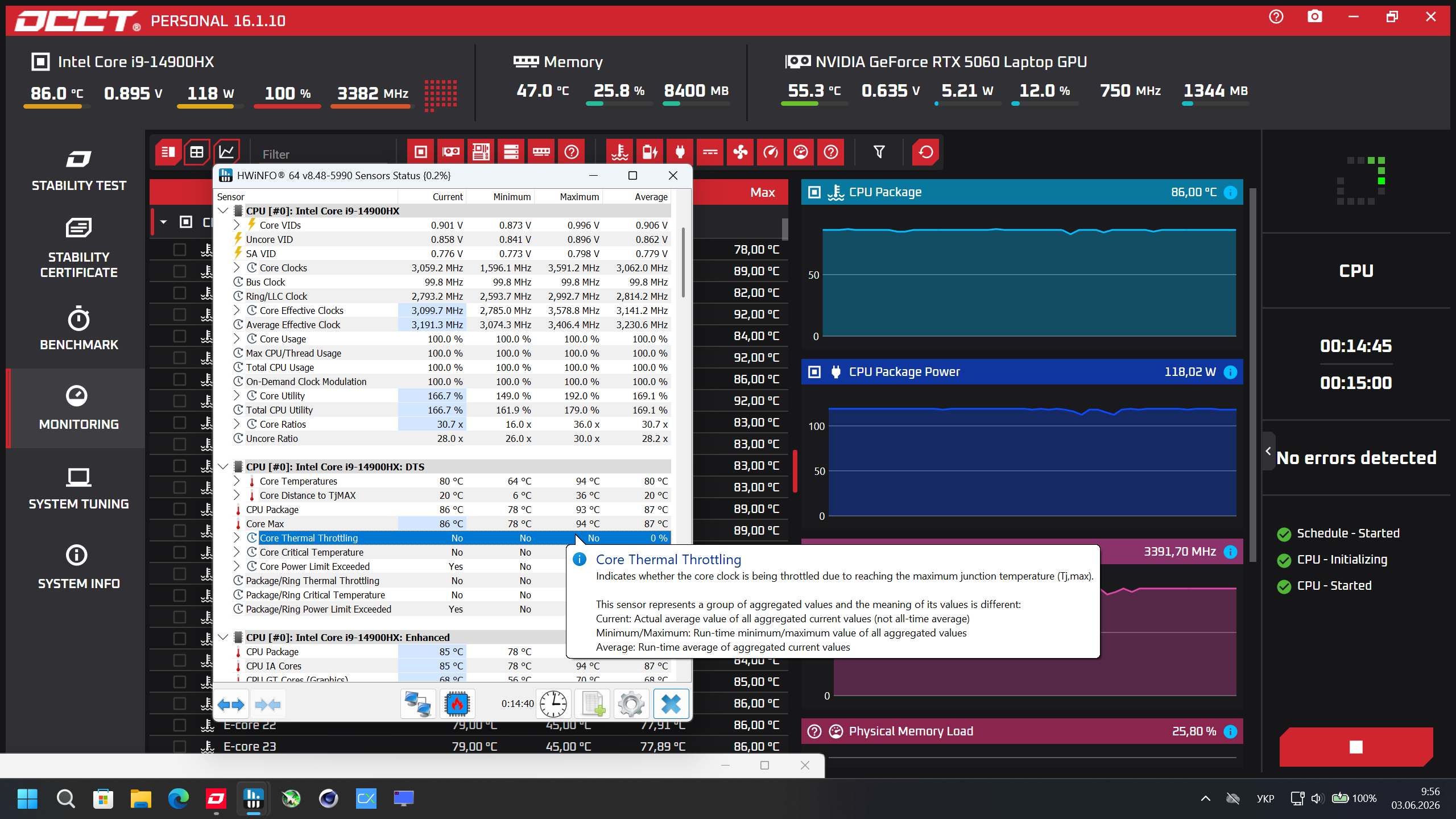Screen dimensions: 1456x819
Task: Expand the Core Clocks row
Action: [237, 268]
